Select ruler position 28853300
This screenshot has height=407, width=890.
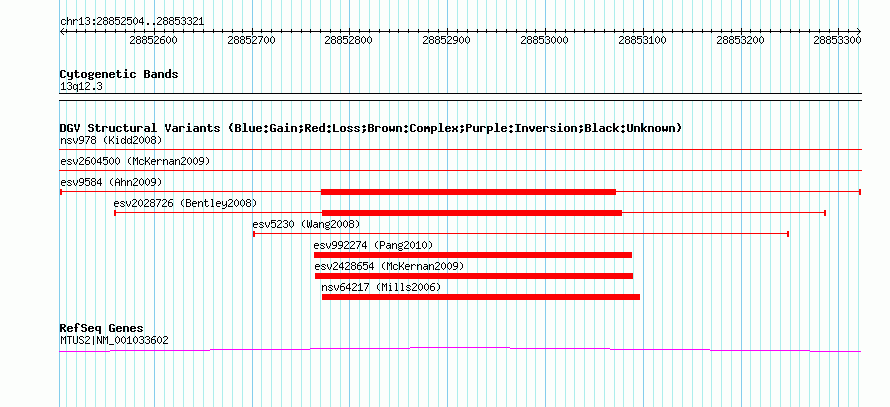tap(837, 40)
